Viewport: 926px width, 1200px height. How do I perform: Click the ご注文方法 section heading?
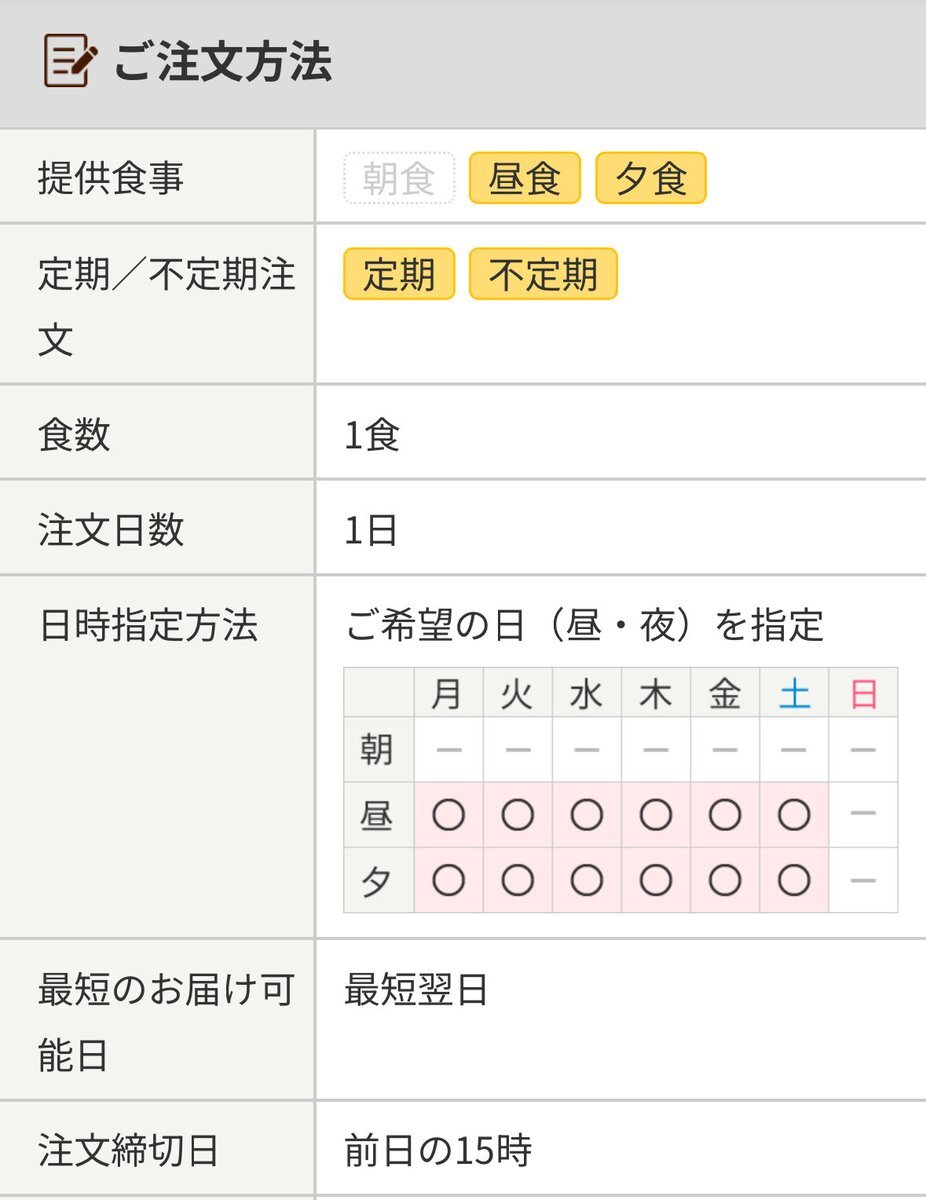(222, 62)
